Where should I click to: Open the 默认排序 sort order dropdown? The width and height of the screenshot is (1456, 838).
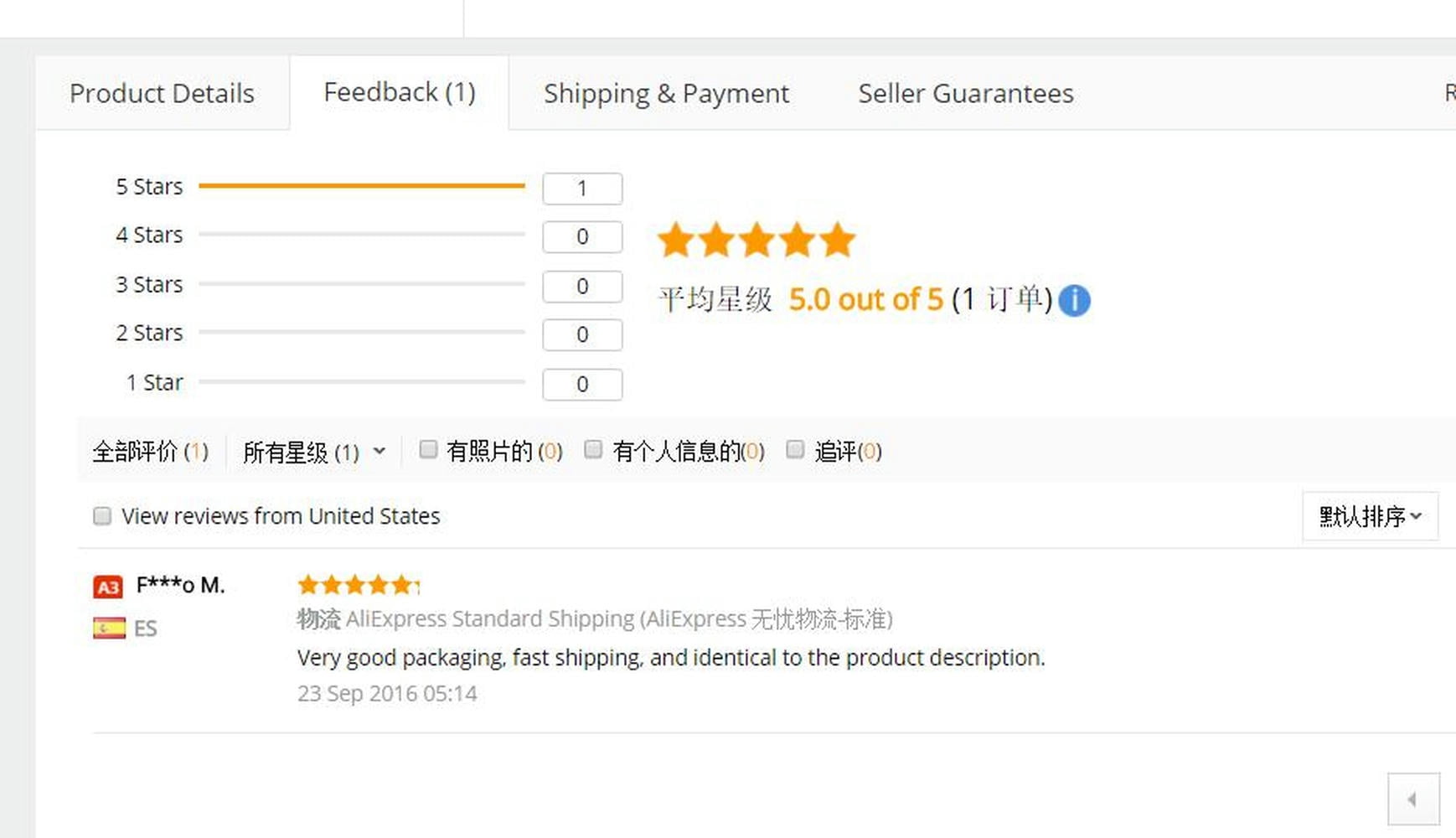point(1369,516)
